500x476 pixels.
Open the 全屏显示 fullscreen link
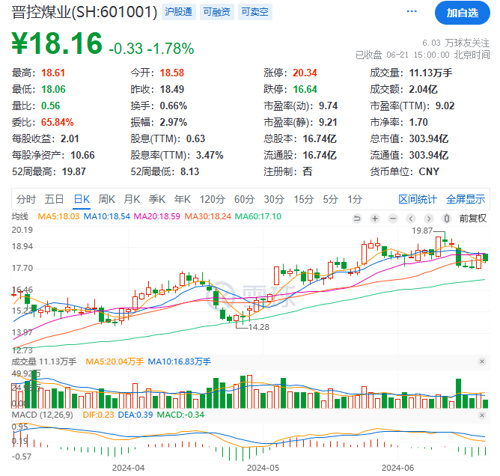[466, 199]
